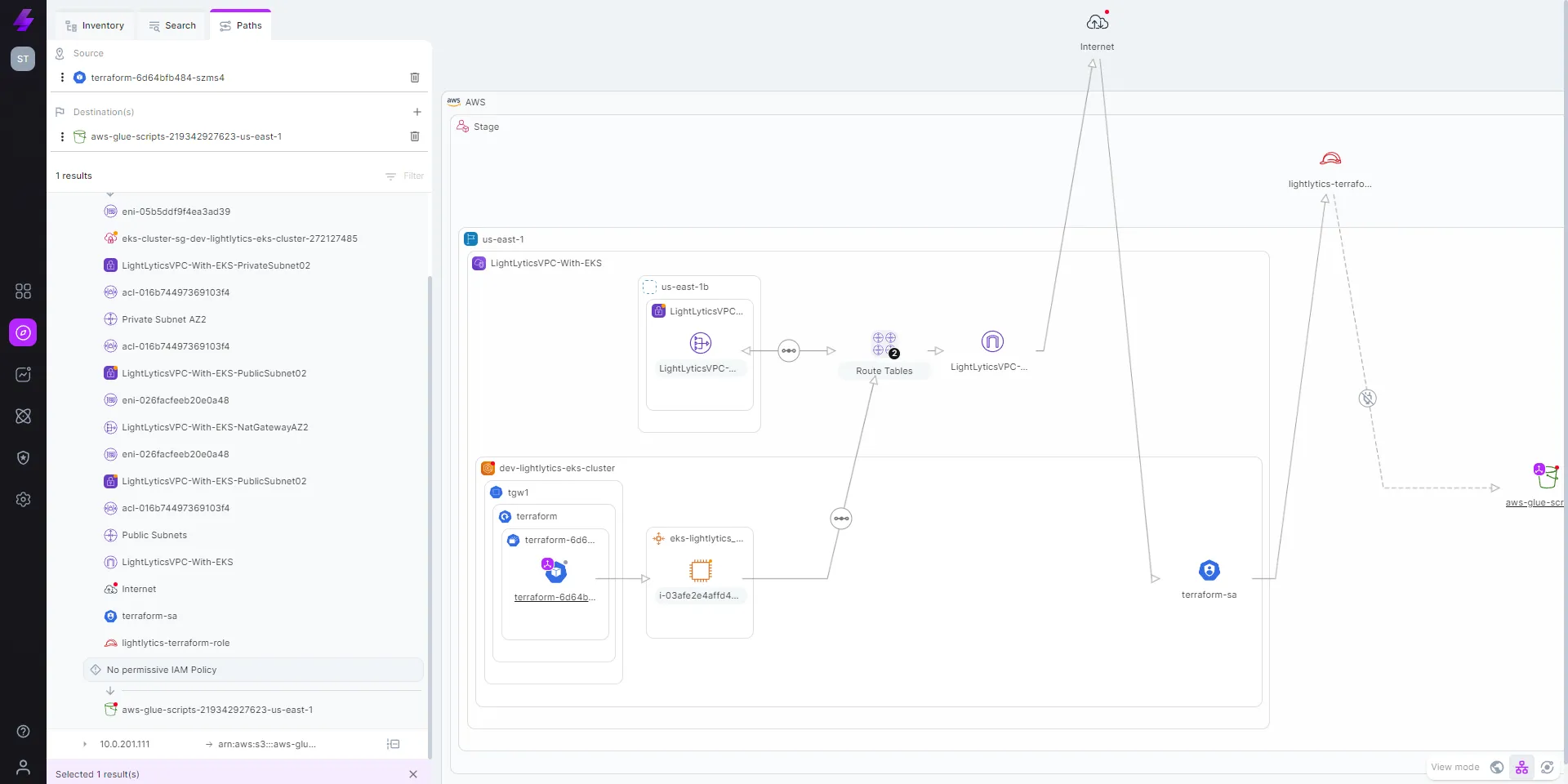Click the terraform-6d64b... pod link label
The width and height of the screenshot is (1568, 784).
click(x=555, y=598)
